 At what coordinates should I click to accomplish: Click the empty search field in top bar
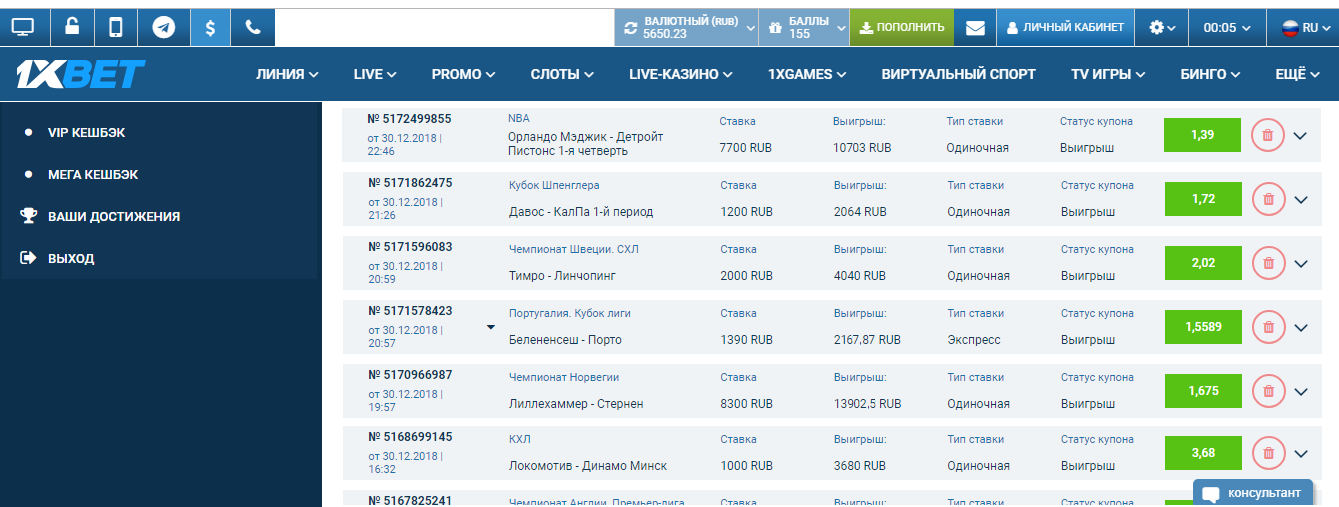(444, 28)
